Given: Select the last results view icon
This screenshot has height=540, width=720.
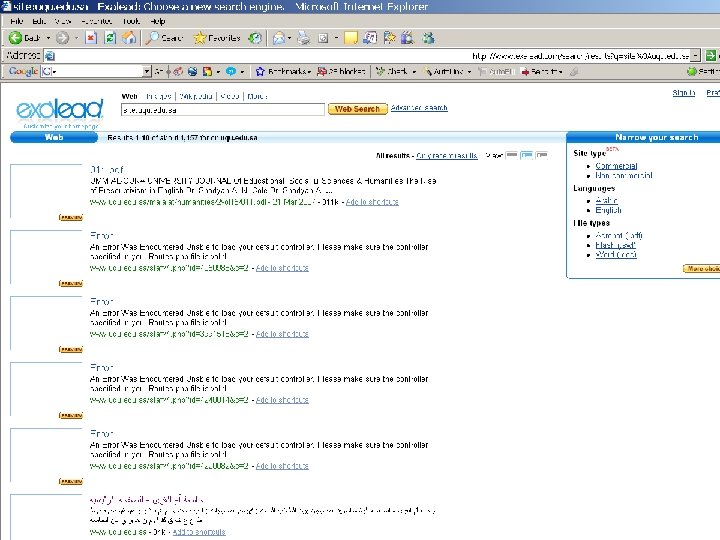Looking at the screenshot, I should (x=542, y=155).
